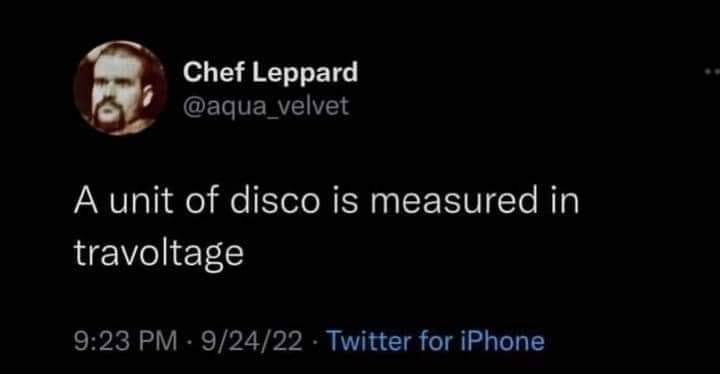The height and width of the screenshot is (374, 720).
Task: Open the Twitter for iPhone source link
Action: point(435,341)
